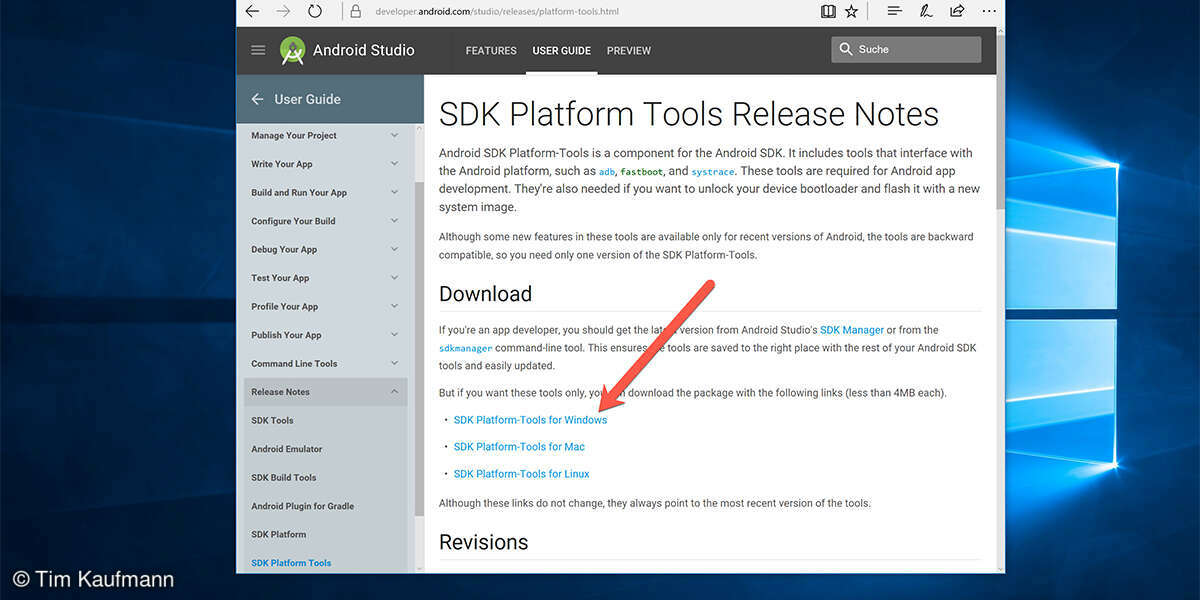Click the SDK Platform Tools Release Notes heading
The image size is (1200, 600).
coord(689,114)
